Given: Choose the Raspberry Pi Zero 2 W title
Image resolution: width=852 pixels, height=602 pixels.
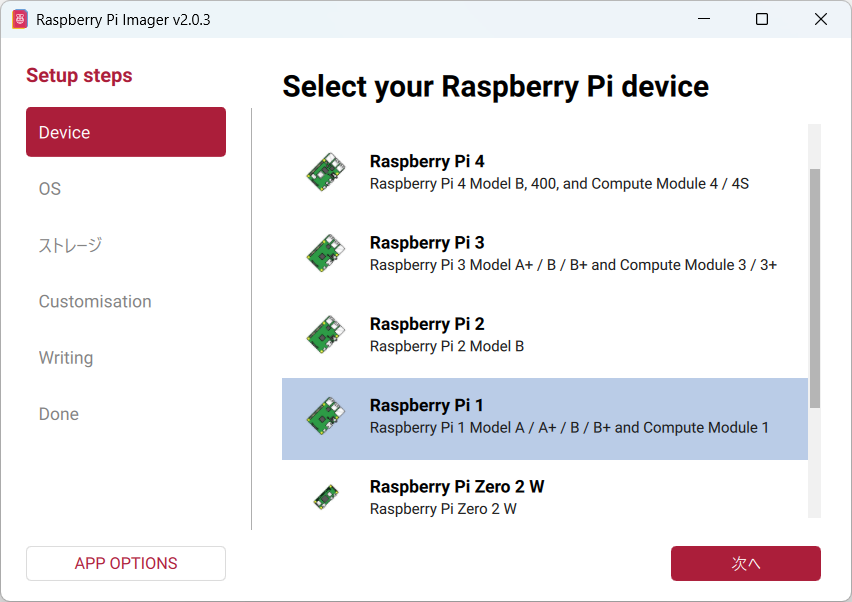Looking at the screenshot, I should (x=457, y=486).
